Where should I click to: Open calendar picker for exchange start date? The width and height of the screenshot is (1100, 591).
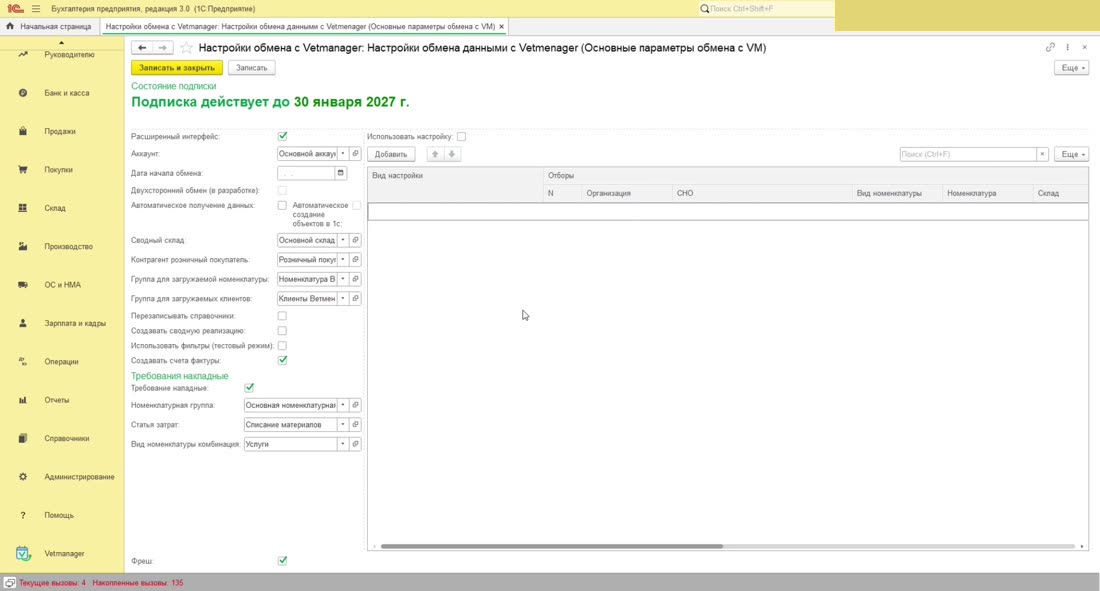[341, 173]
